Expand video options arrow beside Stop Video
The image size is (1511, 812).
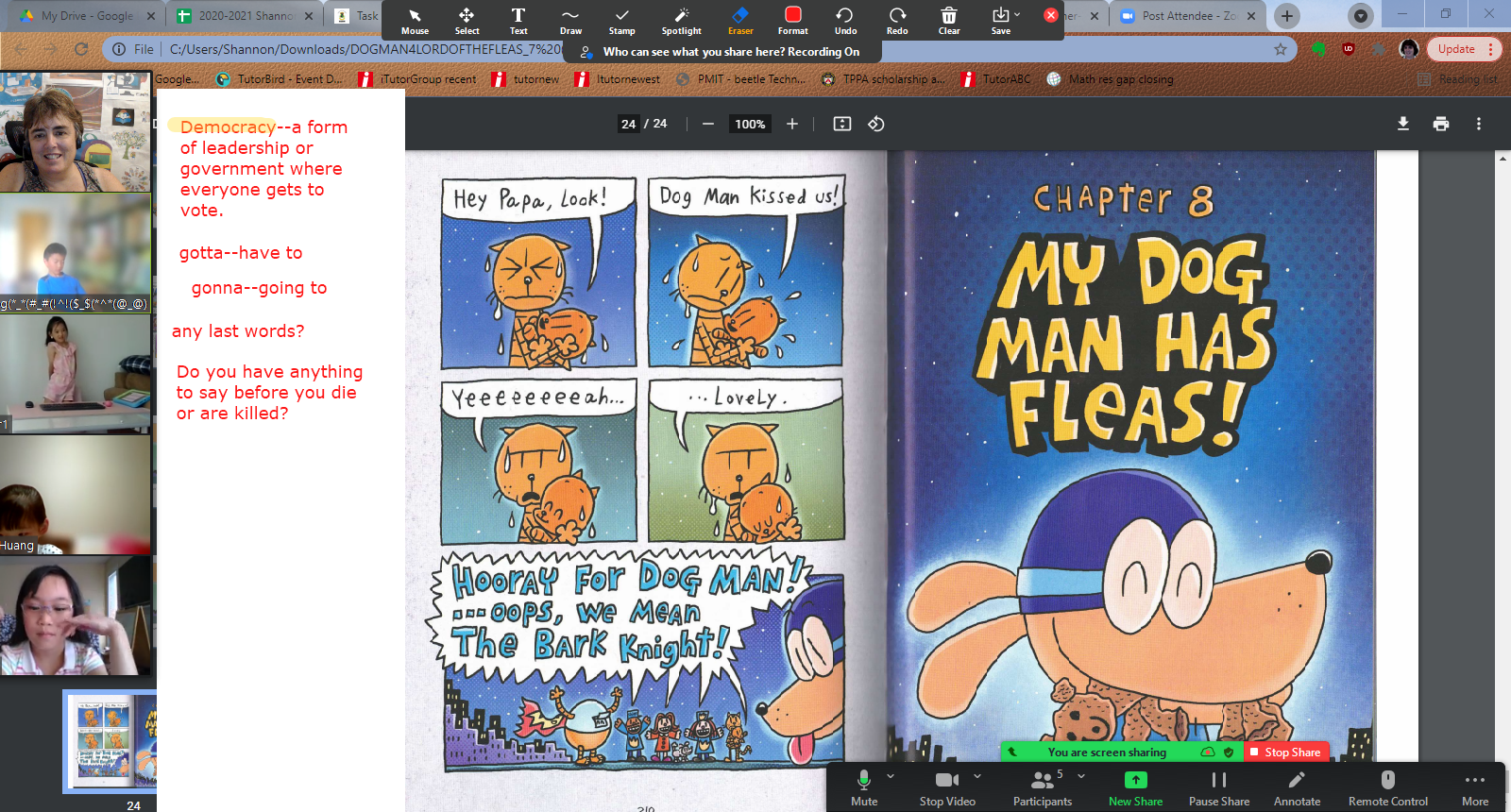977,776
